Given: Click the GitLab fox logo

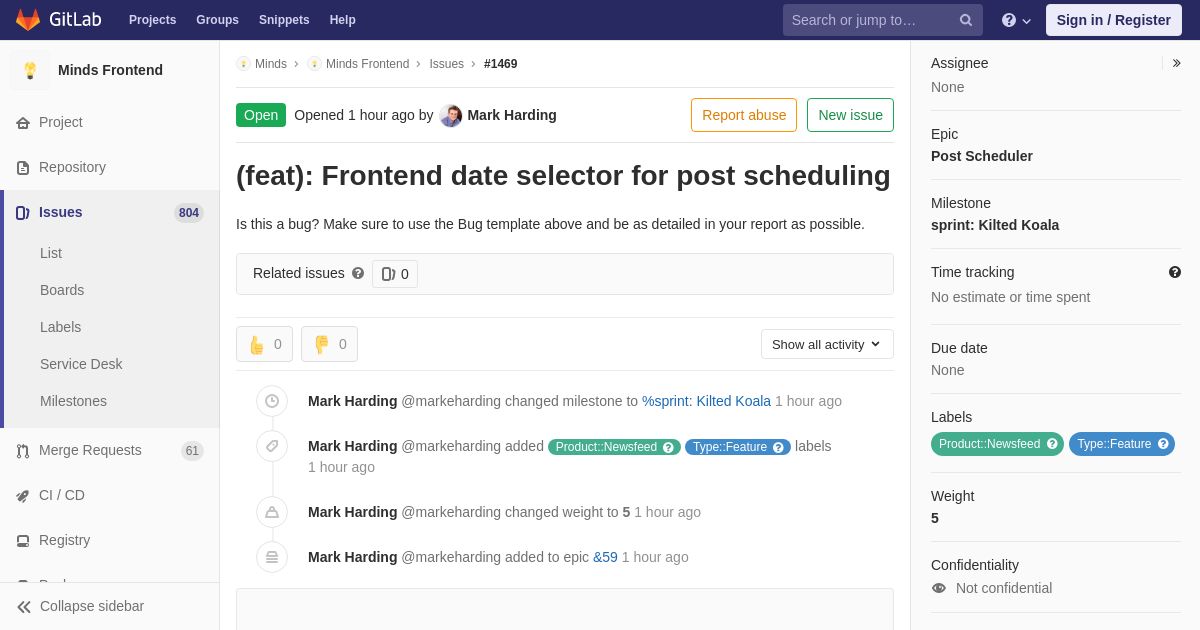Looking at the screenshot, I should point(28,20).
